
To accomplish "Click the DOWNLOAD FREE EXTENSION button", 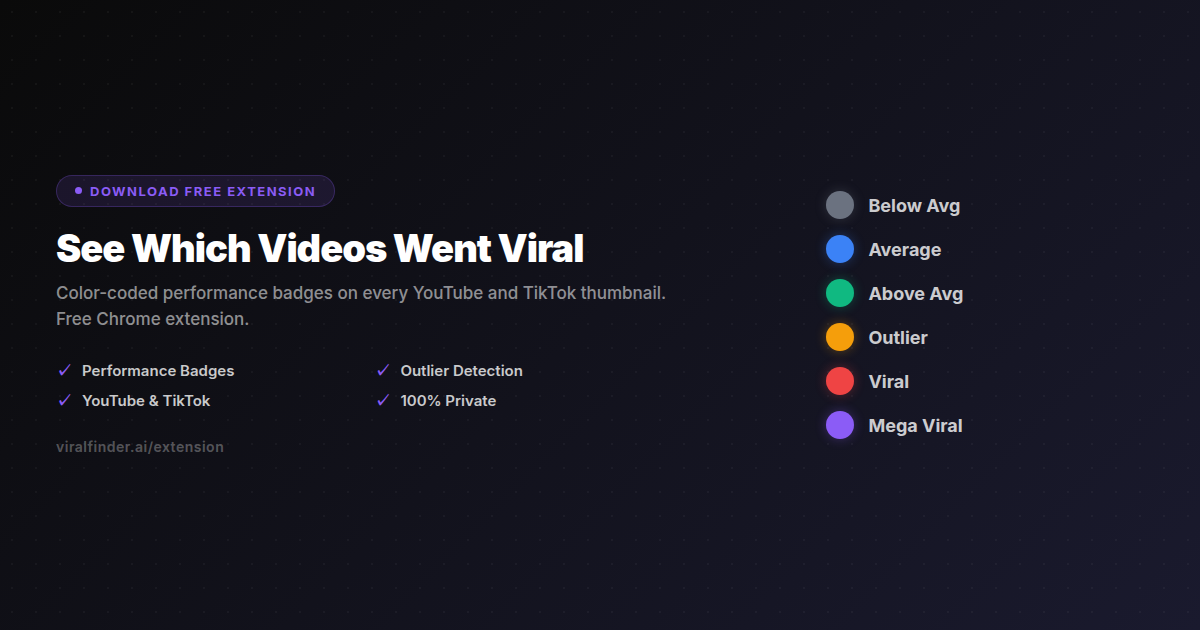I will click(195, 190).
